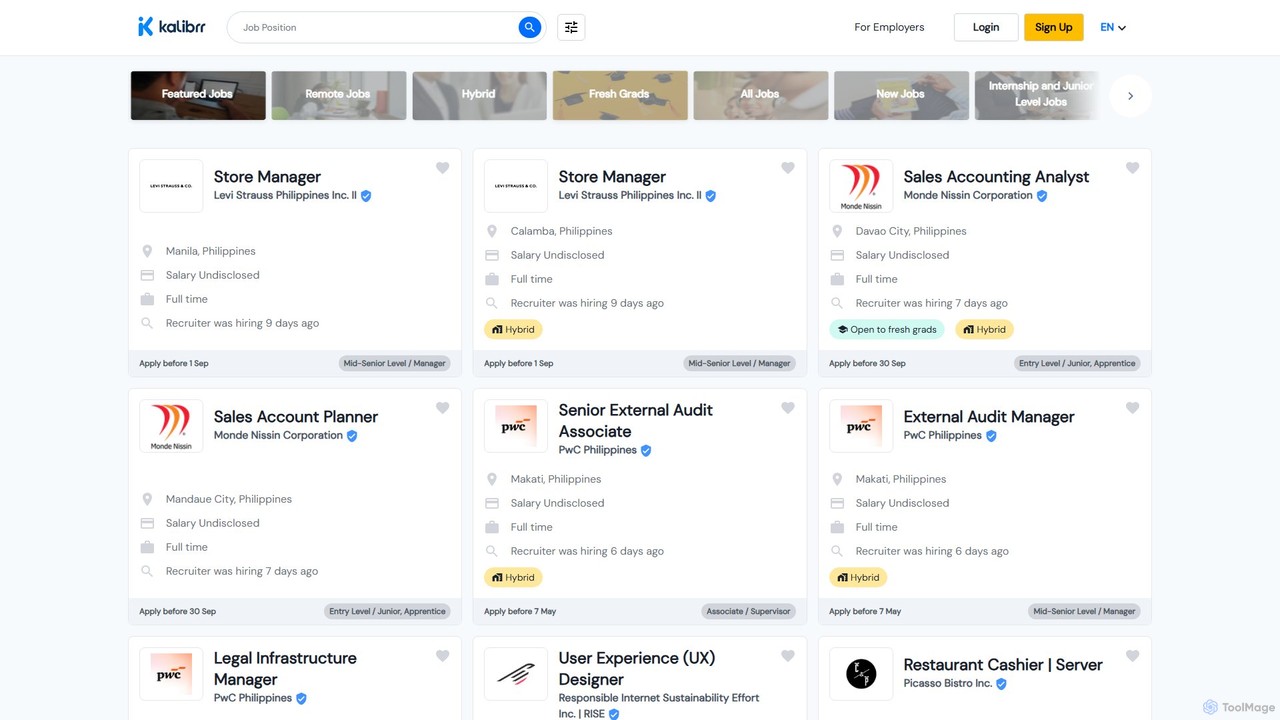Click PwC logo on External Audit Manager card
Image resolution: width=1280 pixels, height=720 pixels.
(x=861, y=426)
